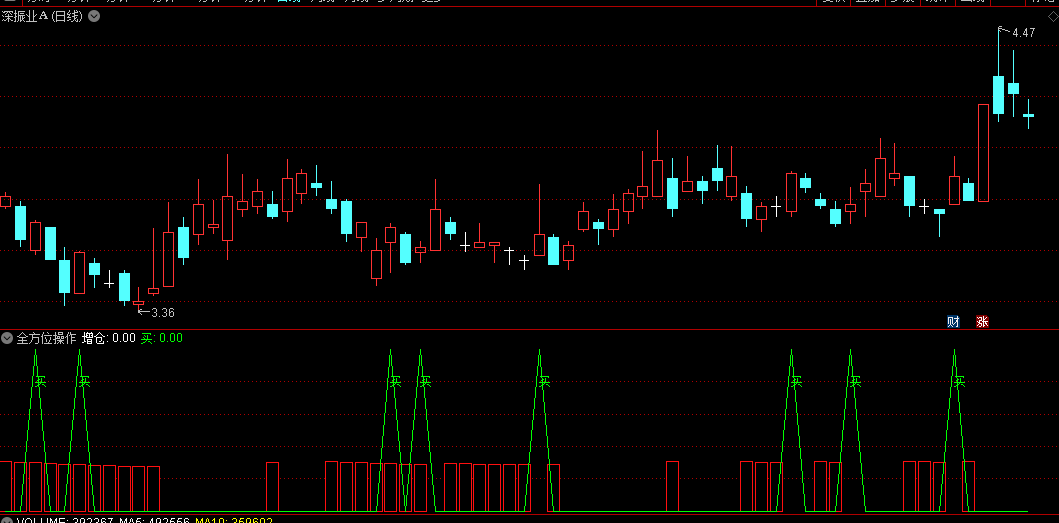The image size is (1059, 523).
Task: Collapse the 全方位操作 indicator panel arrow
Action: click(7, 338)
